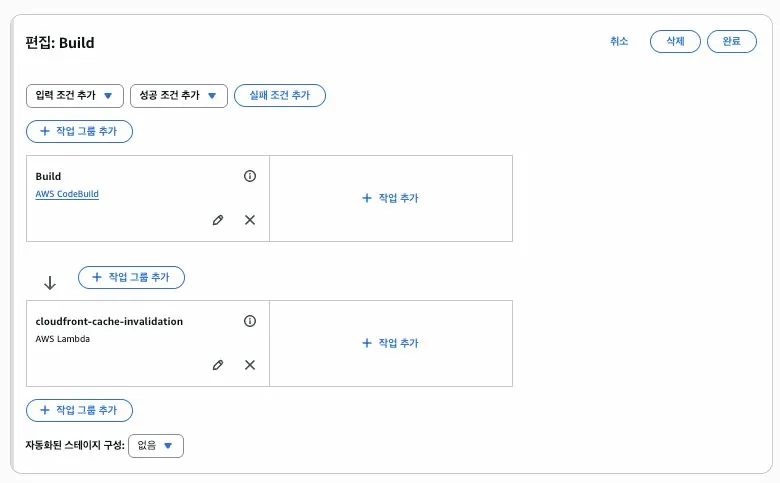Edit the Build action with pencil icon
This screenshot has width=780, height=483.
[218, 220]
